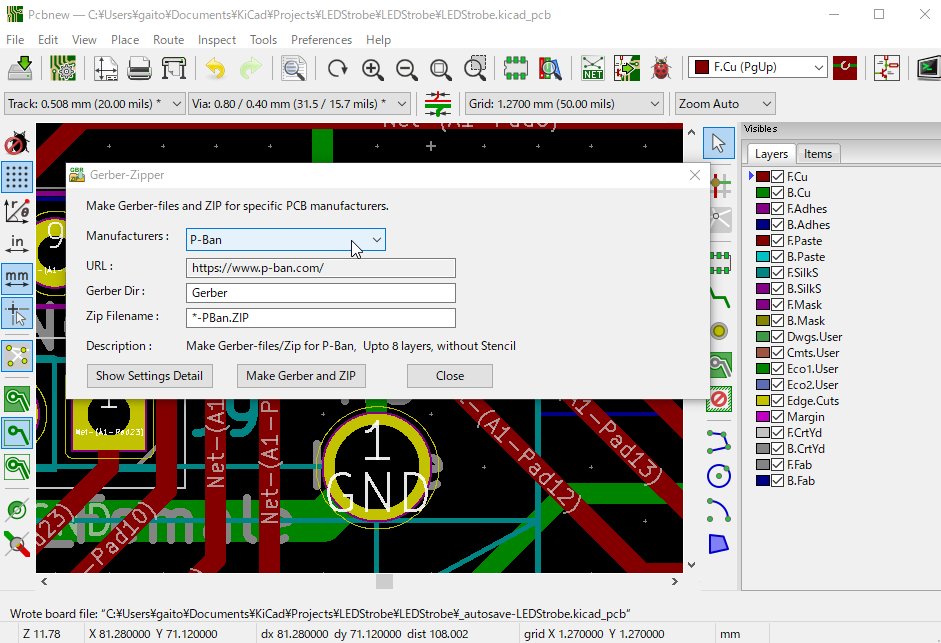941x643 pixels.
Task: Open Page Settings icon
Action: pos(106,68)
